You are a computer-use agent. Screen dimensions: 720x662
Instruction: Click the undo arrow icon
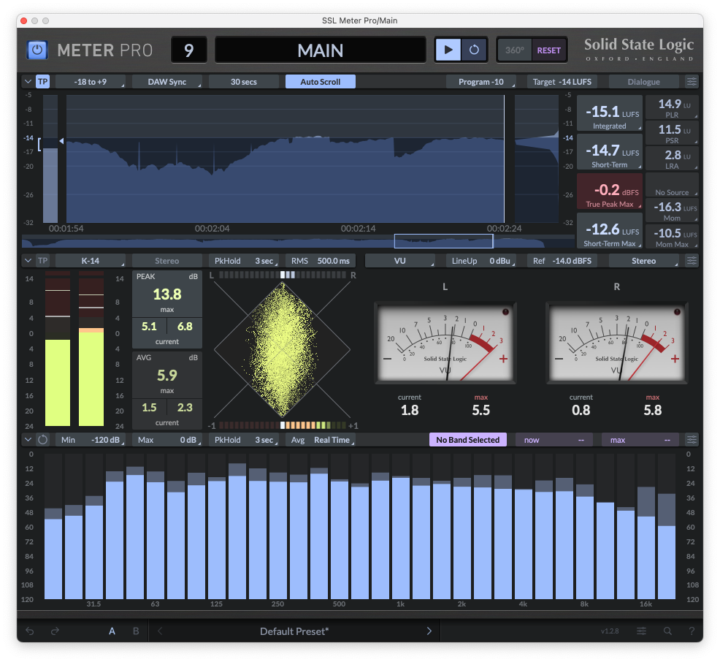tap(30, 631)
